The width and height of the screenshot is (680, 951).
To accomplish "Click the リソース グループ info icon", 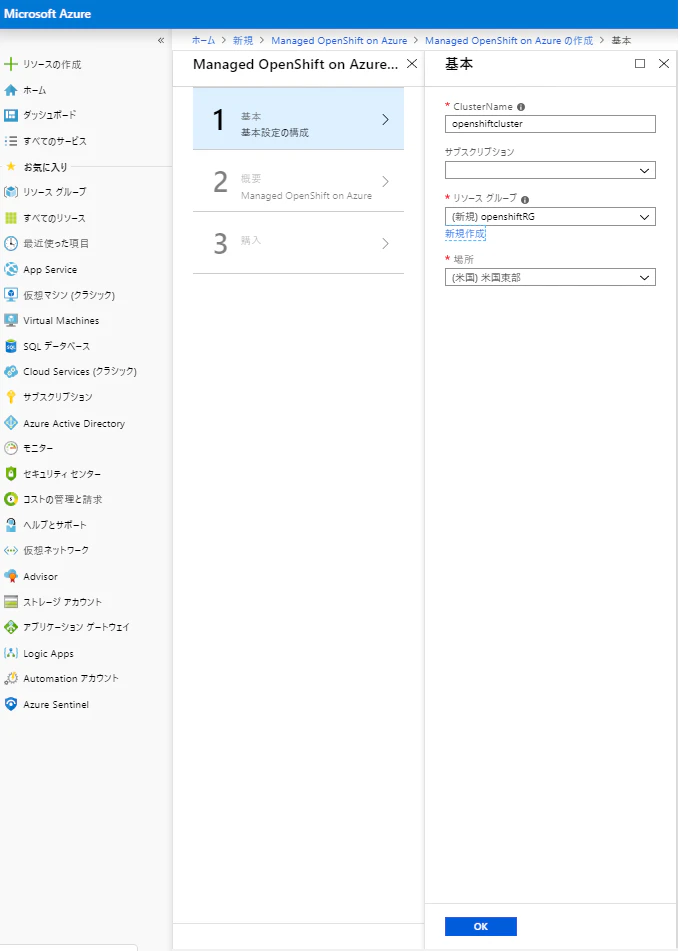I will [525, 200].
